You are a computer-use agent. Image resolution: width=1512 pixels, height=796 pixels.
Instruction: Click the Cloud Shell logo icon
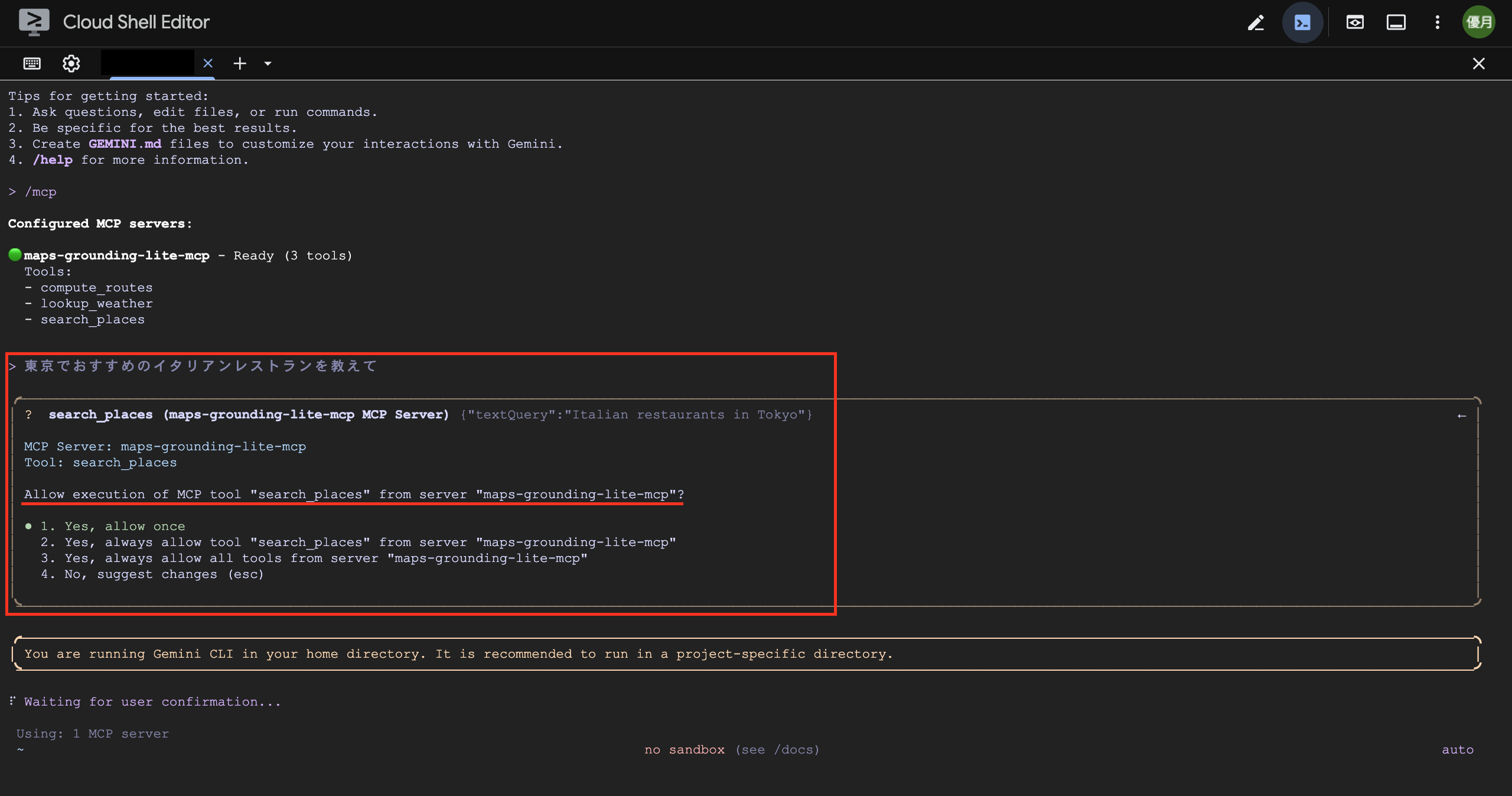point(34,22)
